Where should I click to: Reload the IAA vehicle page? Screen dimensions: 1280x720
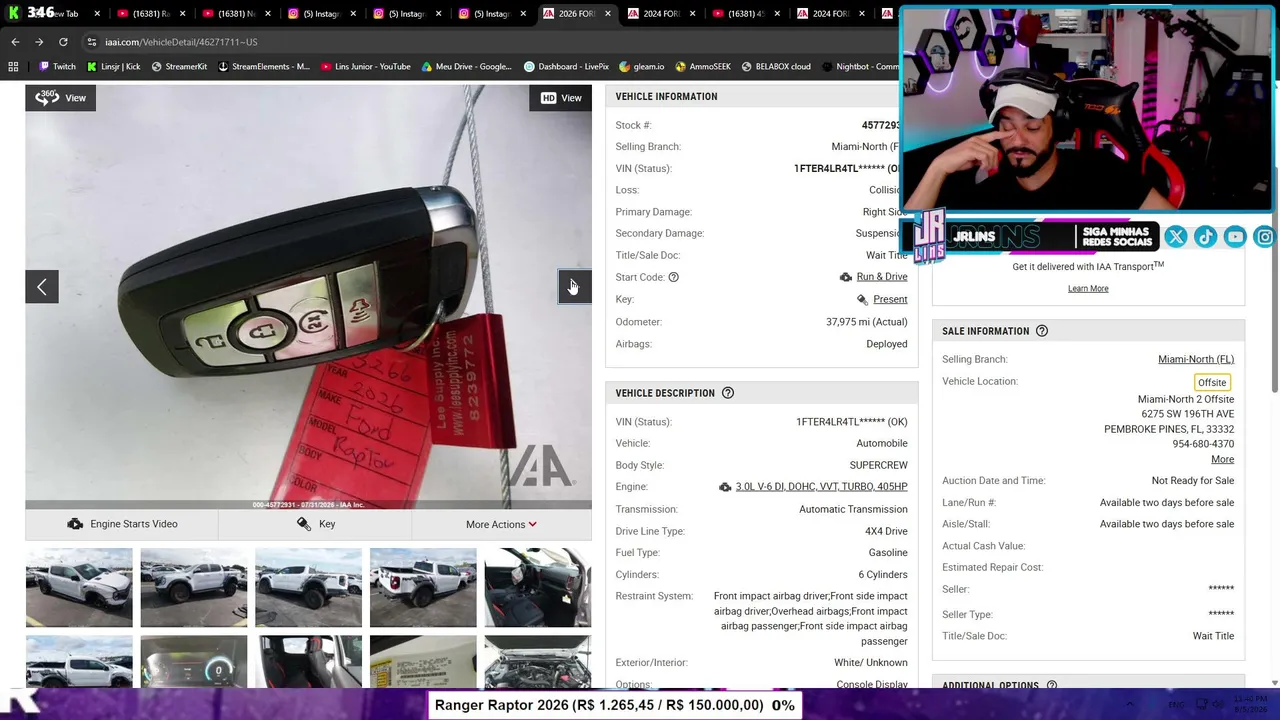pyautogui.click(x=63, y=42)
